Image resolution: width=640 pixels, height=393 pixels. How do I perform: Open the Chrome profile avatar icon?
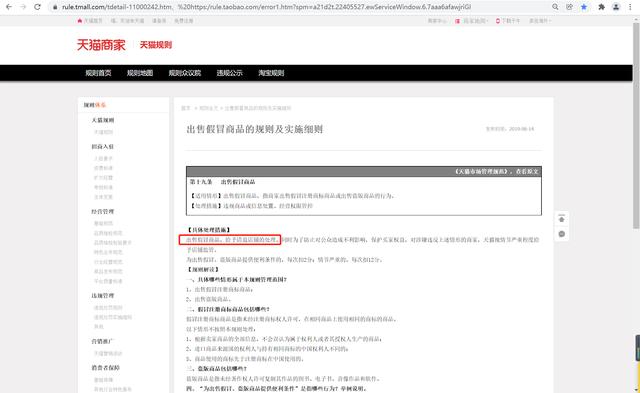pos(616,7)
